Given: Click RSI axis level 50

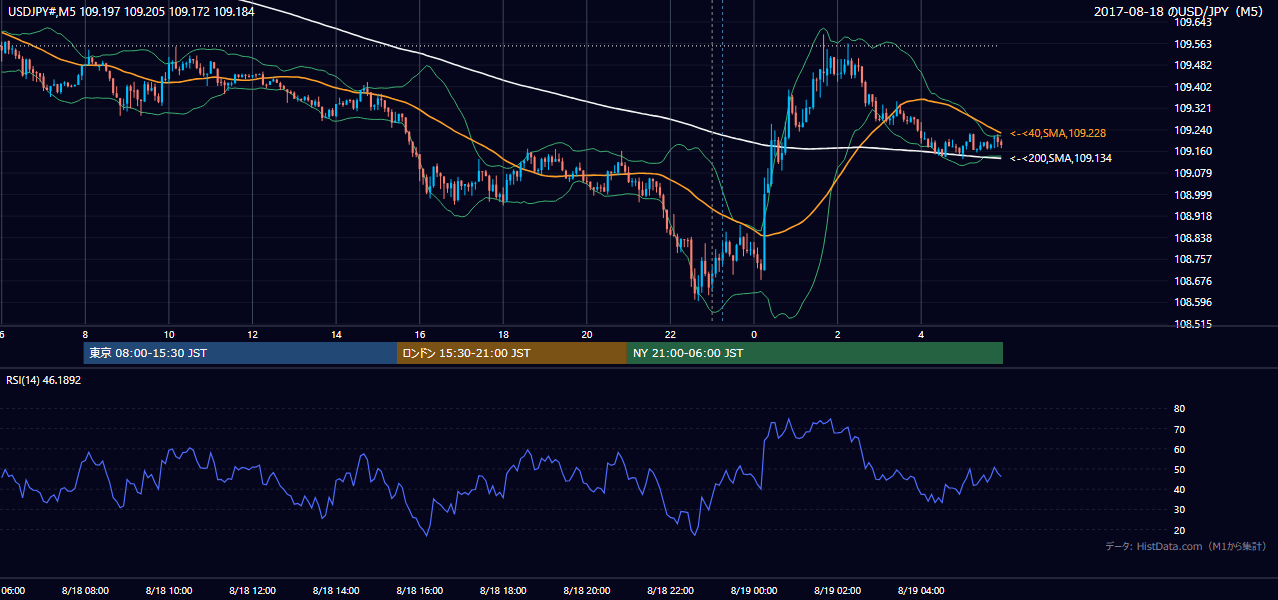Looking at the screenshot, I should [1180, 469].
